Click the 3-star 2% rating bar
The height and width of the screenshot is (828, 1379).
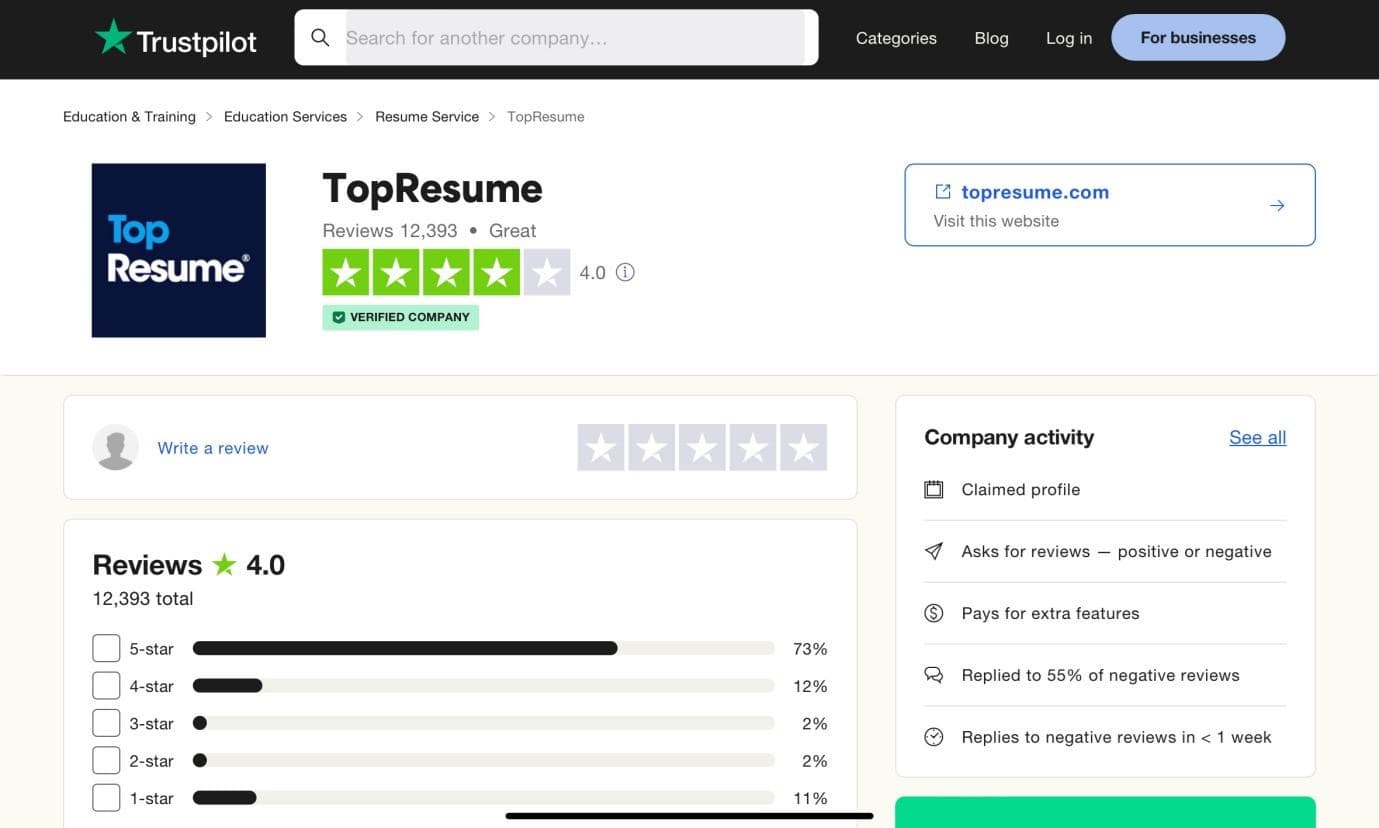tap(484, 723)
